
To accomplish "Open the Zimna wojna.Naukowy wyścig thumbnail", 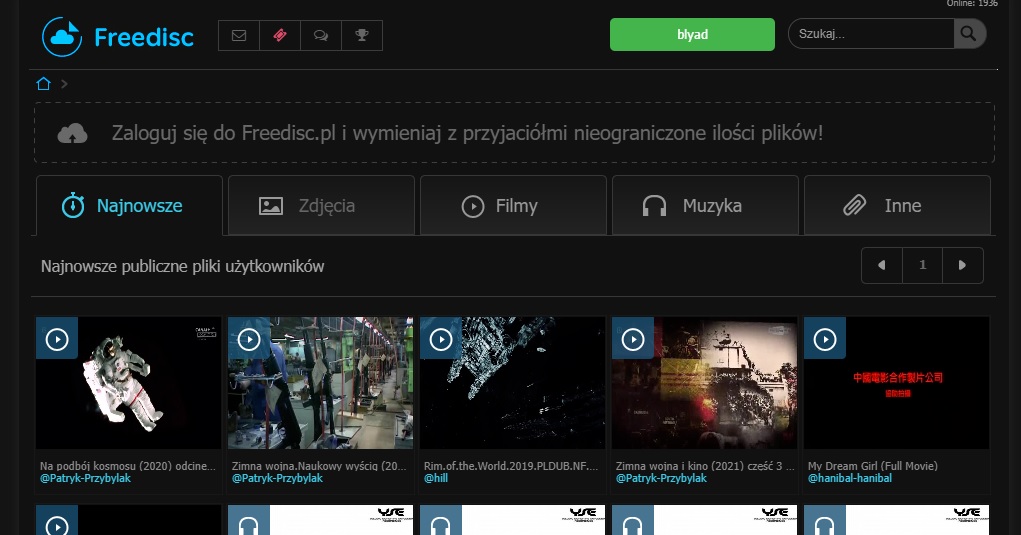I will tap(320, 383).
